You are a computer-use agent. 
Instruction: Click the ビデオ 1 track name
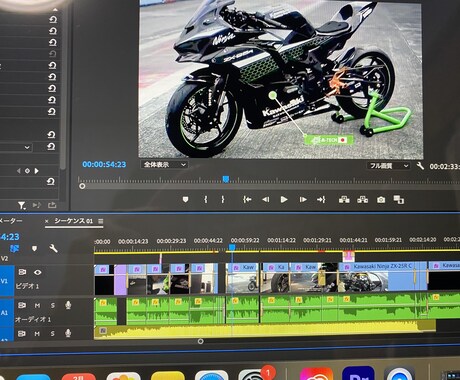[x=27, y=286]
